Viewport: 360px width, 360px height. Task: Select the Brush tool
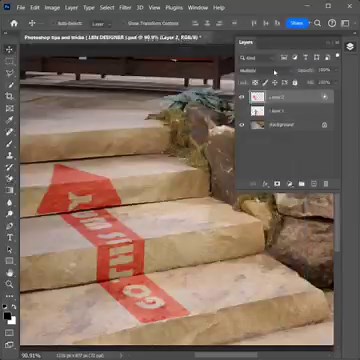[9, 144]
